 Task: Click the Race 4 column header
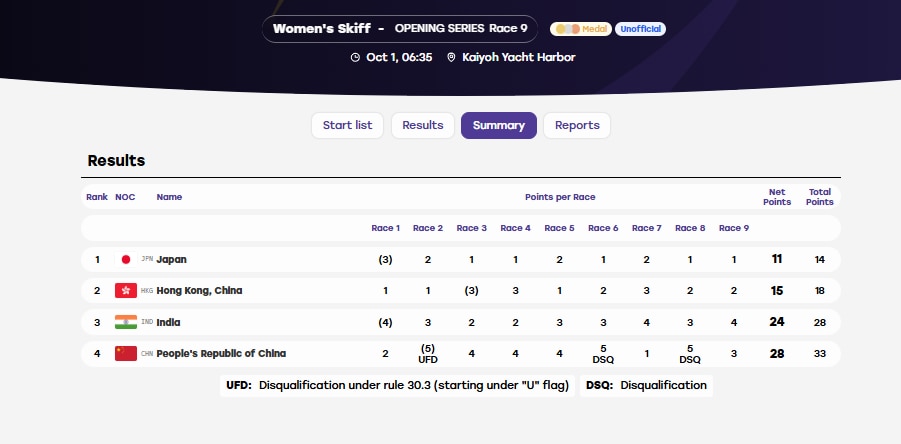point(515,228)
